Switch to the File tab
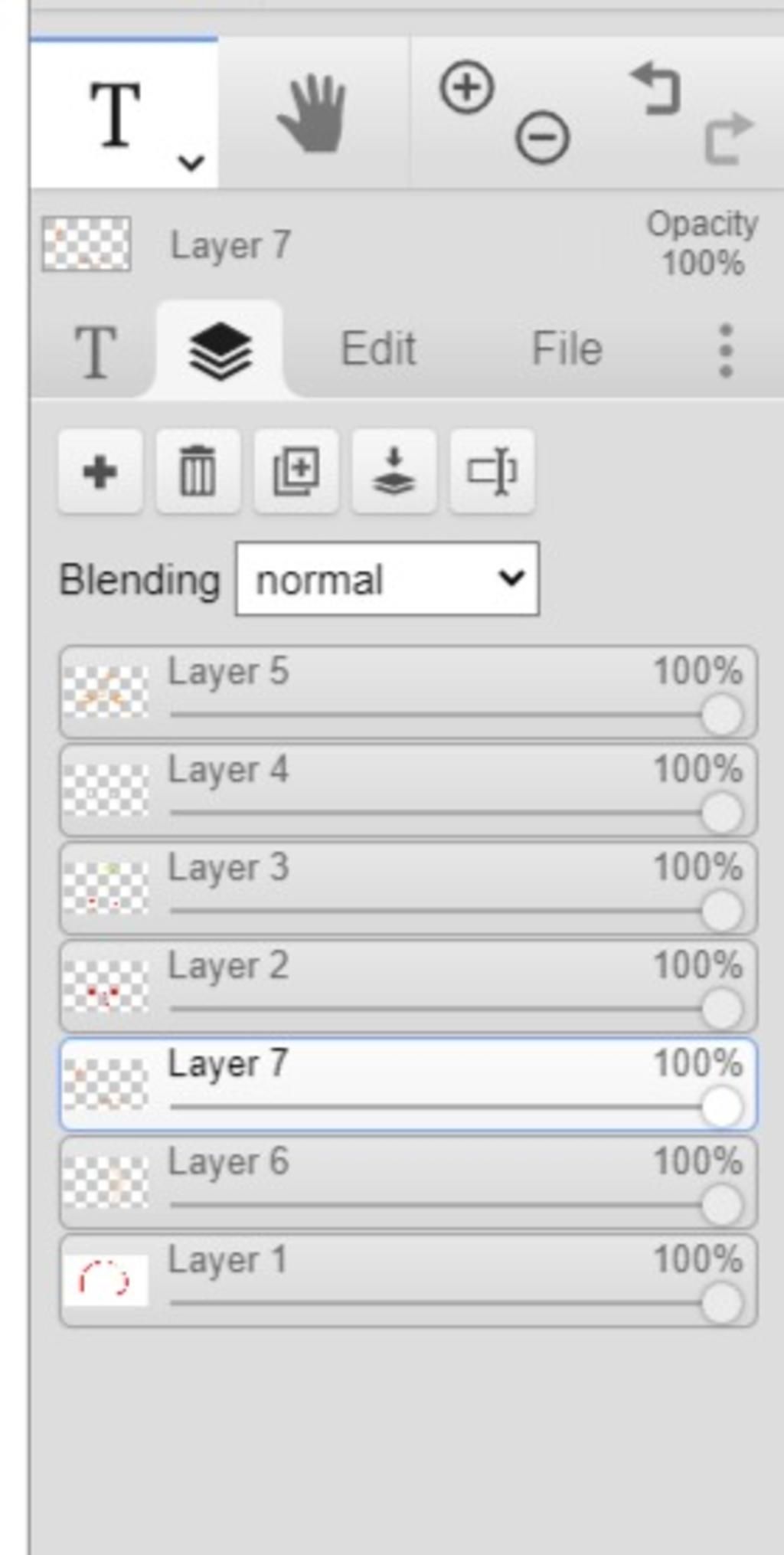This screenshot has width=784, height=1555. (567, 349)
